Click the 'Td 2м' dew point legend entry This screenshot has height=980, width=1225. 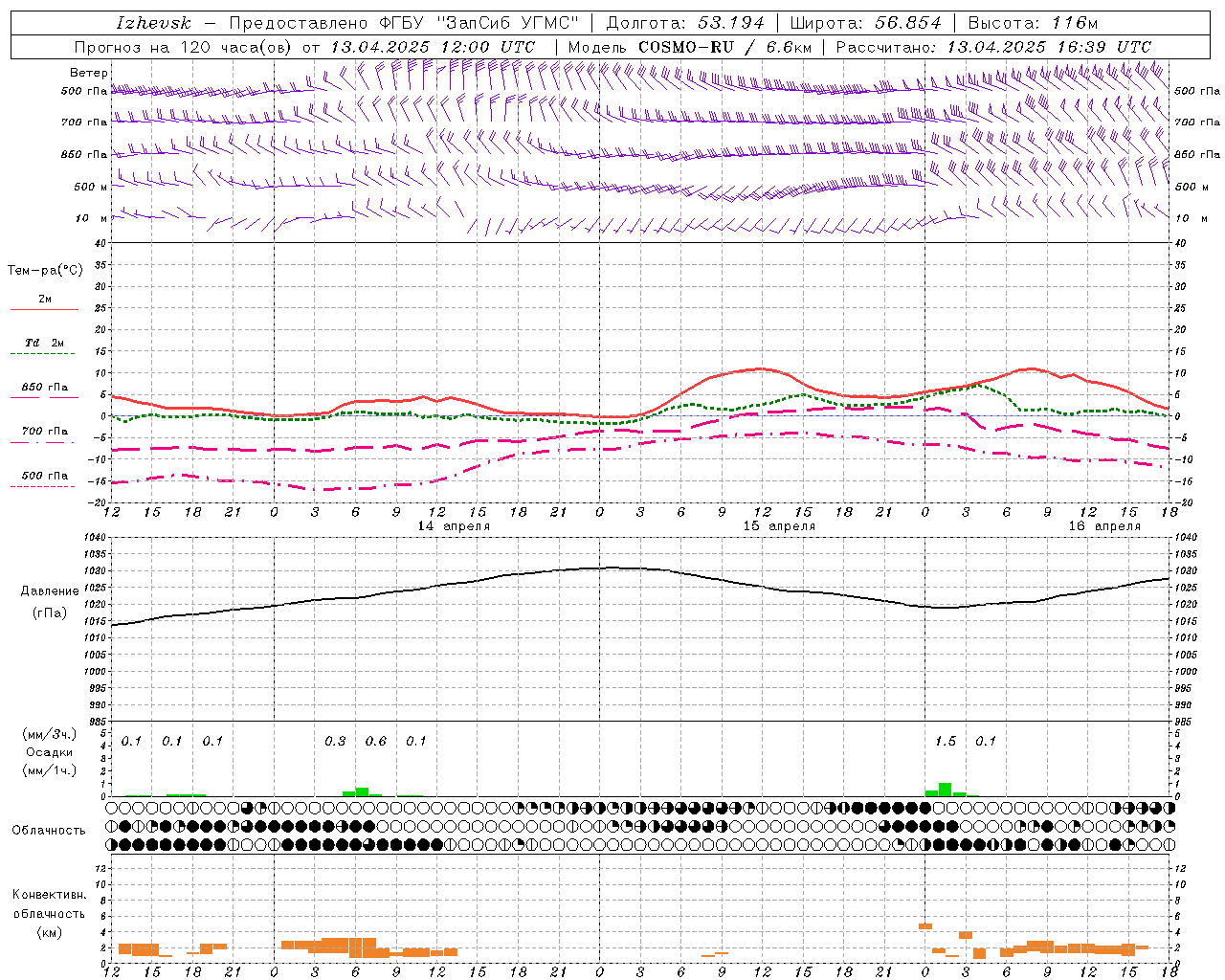[44, 343]
